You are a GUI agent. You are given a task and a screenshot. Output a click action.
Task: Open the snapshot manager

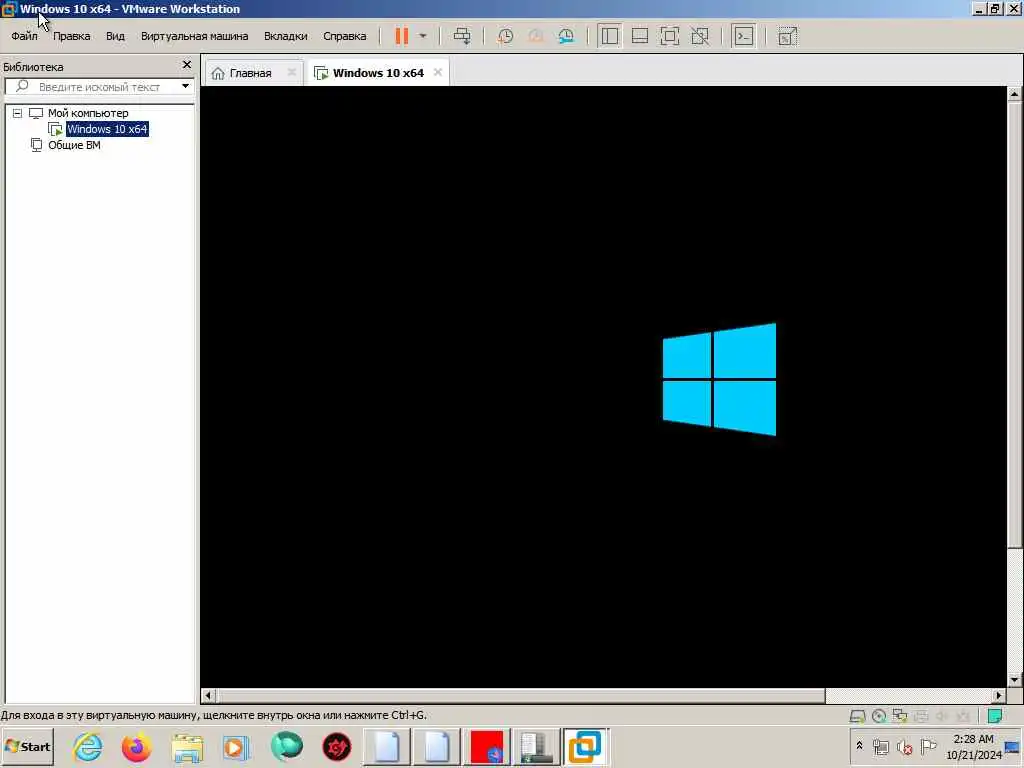click(566, 36)
